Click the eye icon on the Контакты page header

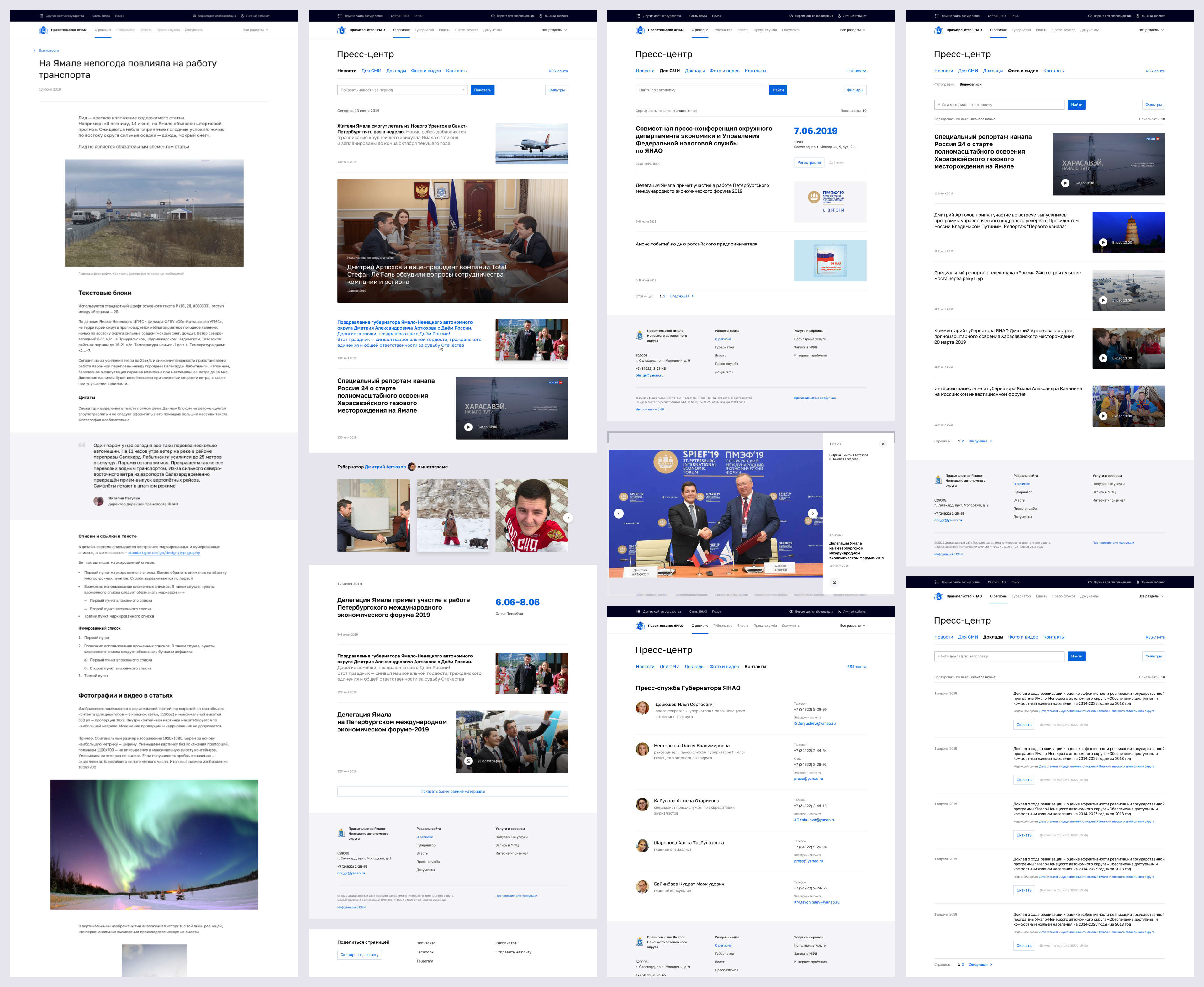tap(791, 612)
